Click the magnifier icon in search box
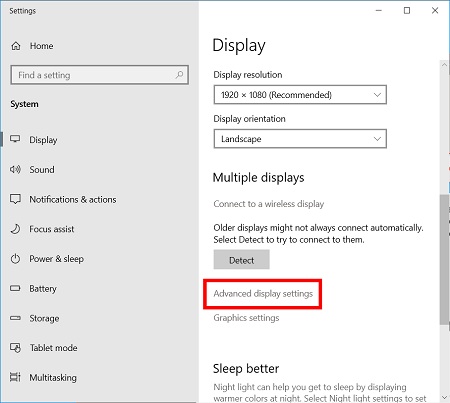The height and width of the screenshot is (403, 450). coord(179,75)
